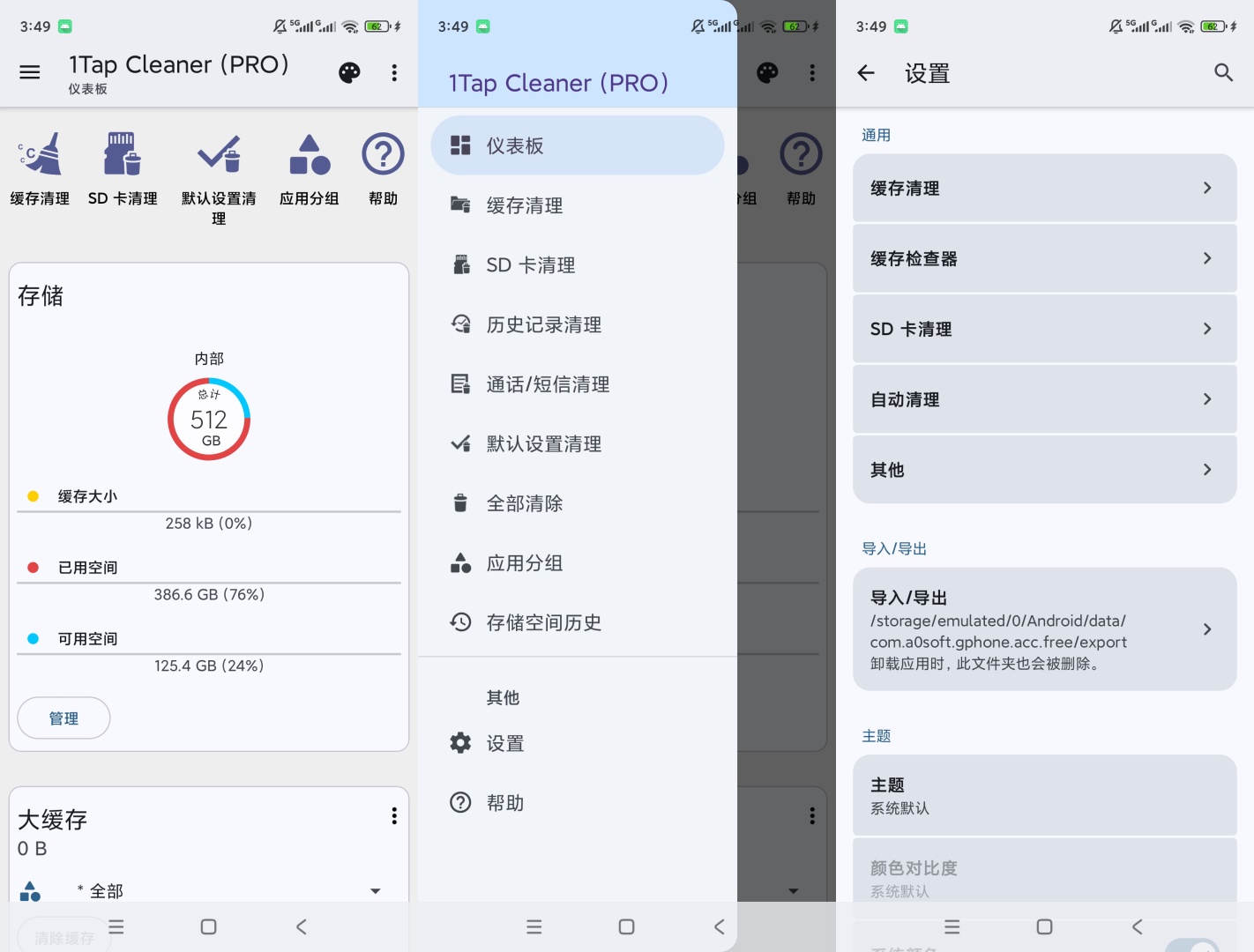This screenshot has height=952, width=1254.
Task: Click the settings gear icon in drawer
Action: (x=460, y=743)
